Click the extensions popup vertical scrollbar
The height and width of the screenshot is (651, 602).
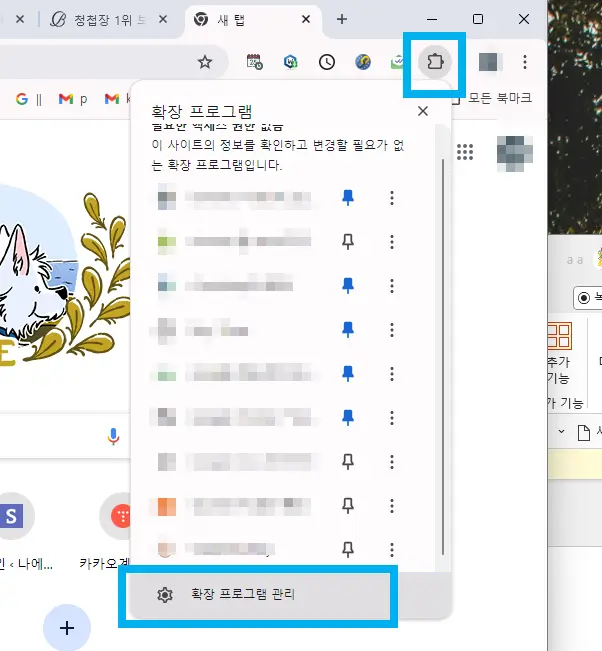(443, 356)
